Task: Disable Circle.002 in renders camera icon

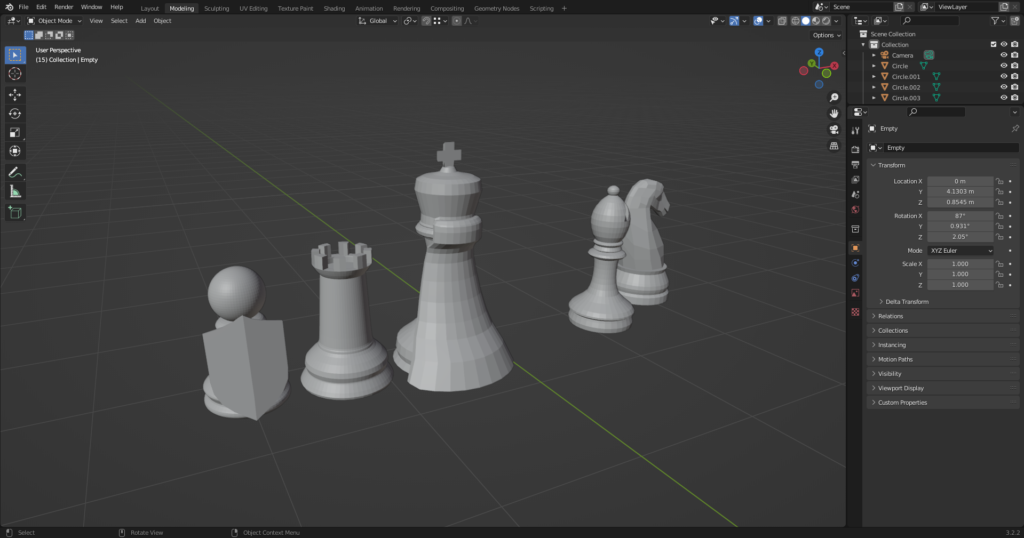Action: pos(1014,87)
